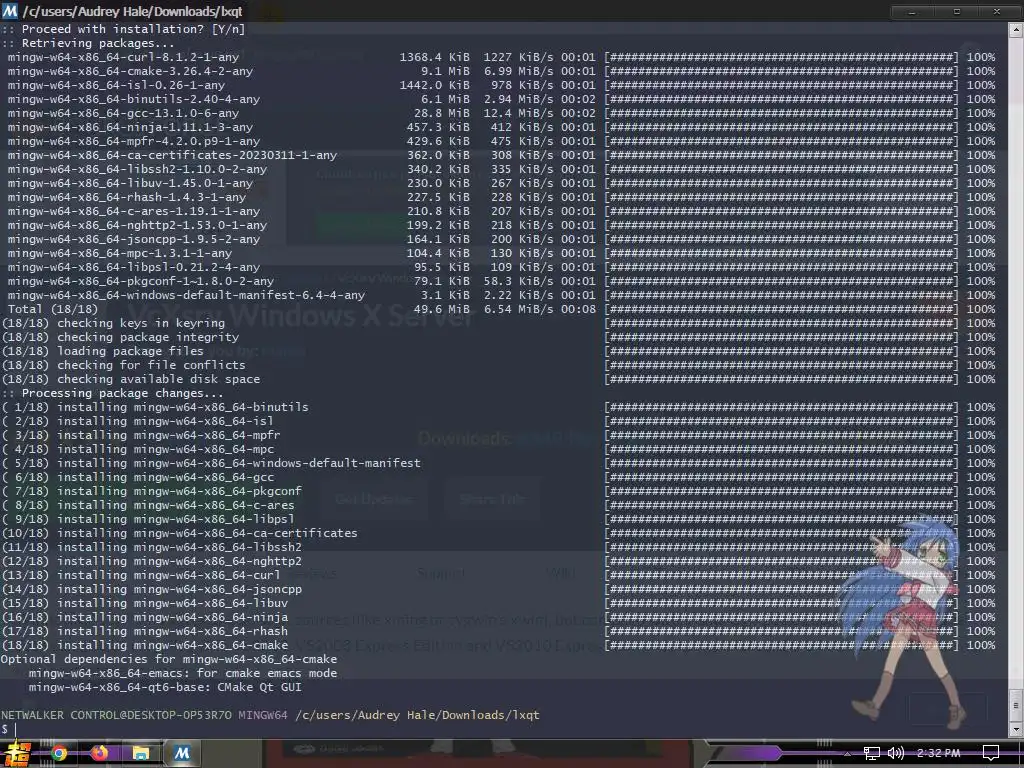Show hidden system tray icons
Viewport: 1024px width, 768px height.
click(x=848, y=754)
